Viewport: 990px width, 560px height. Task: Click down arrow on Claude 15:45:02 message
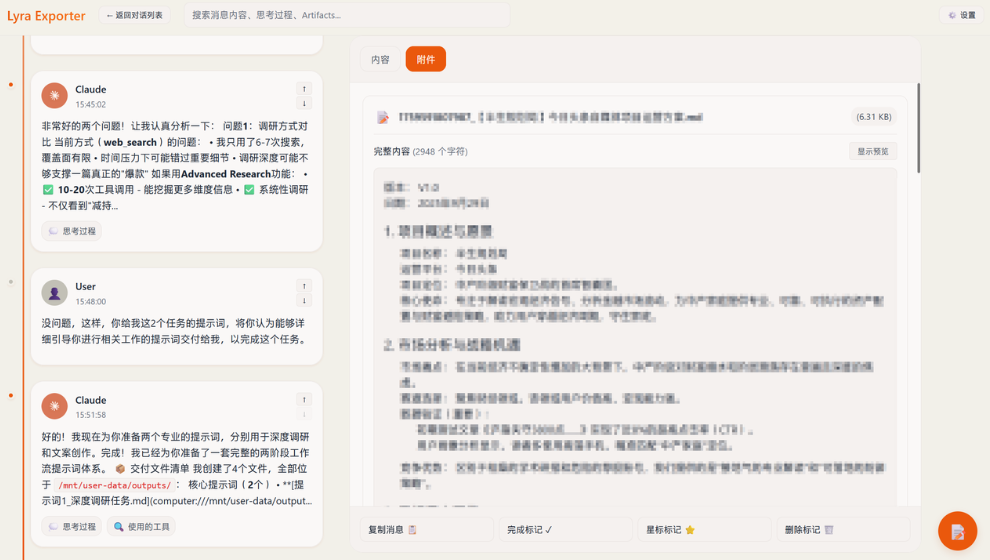click(x=304, y=104)
